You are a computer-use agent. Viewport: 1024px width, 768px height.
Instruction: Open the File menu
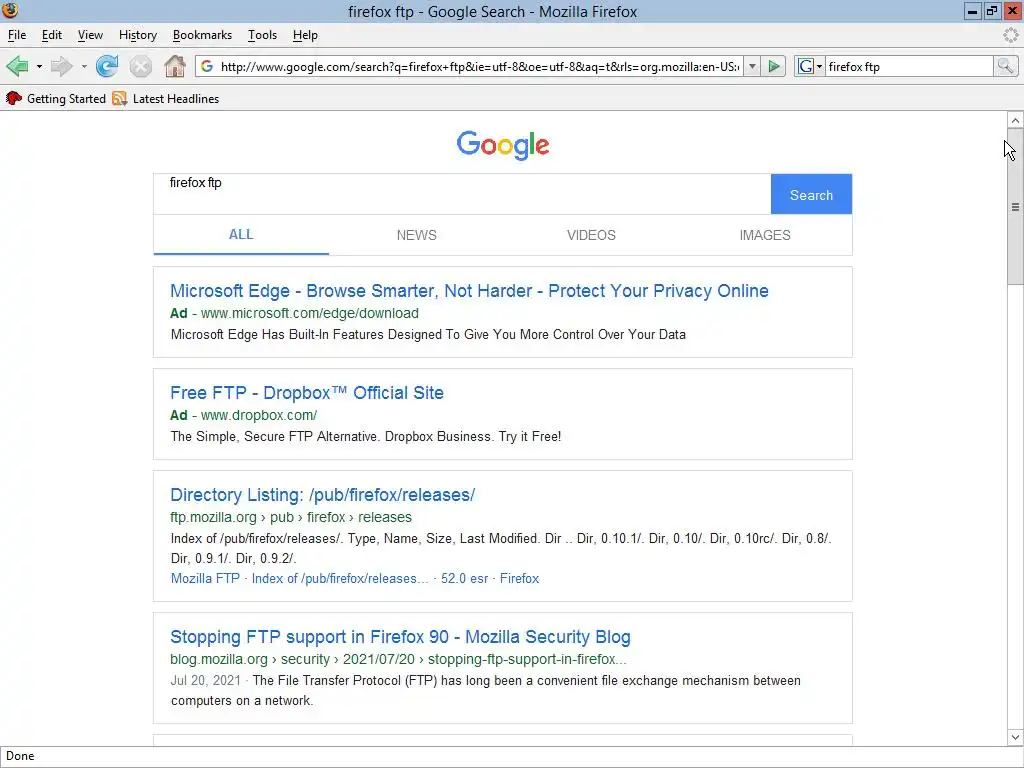point(17,35)
